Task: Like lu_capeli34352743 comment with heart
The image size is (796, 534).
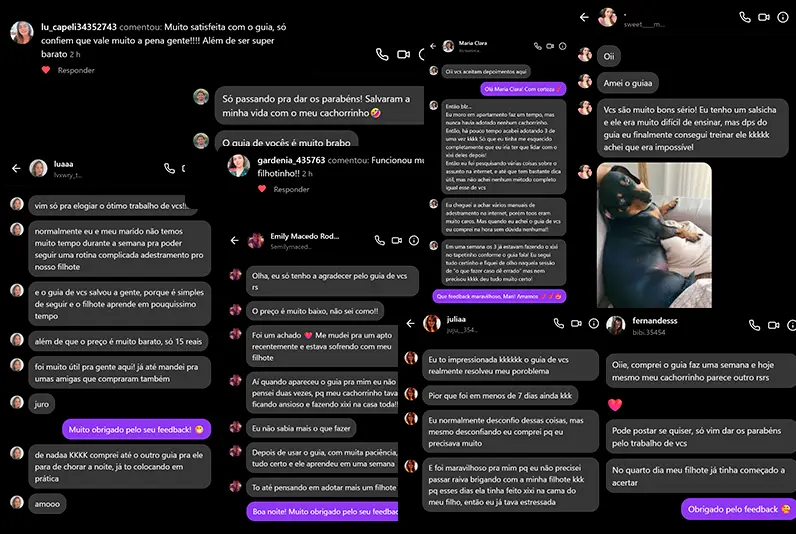Action: [46, 70]
